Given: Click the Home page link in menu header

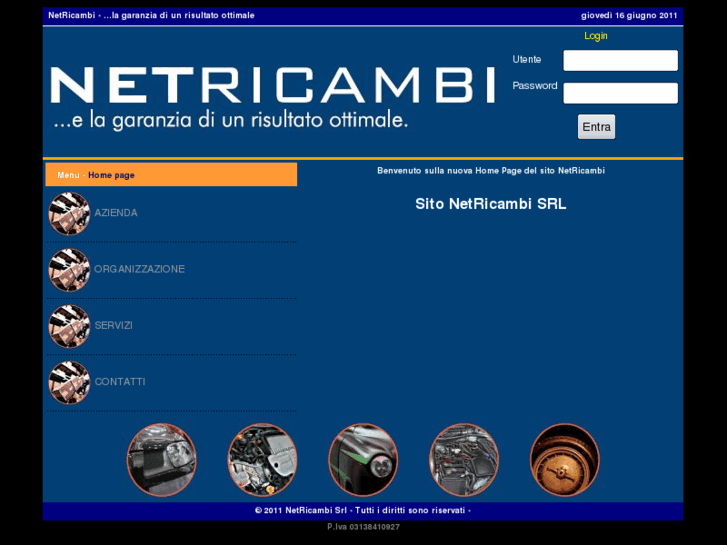Looking at the screenshot, I should [111, 175].
